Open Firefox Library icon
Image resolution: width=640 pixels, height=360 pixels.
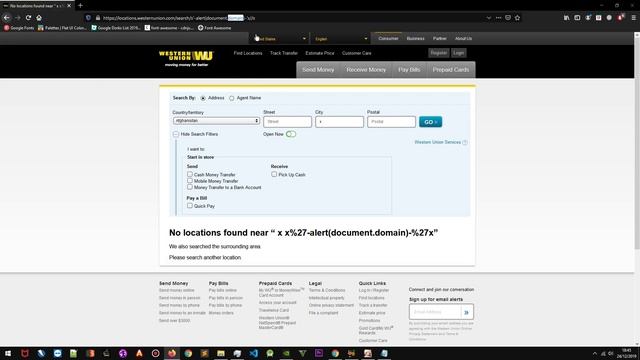click(567, 18)
